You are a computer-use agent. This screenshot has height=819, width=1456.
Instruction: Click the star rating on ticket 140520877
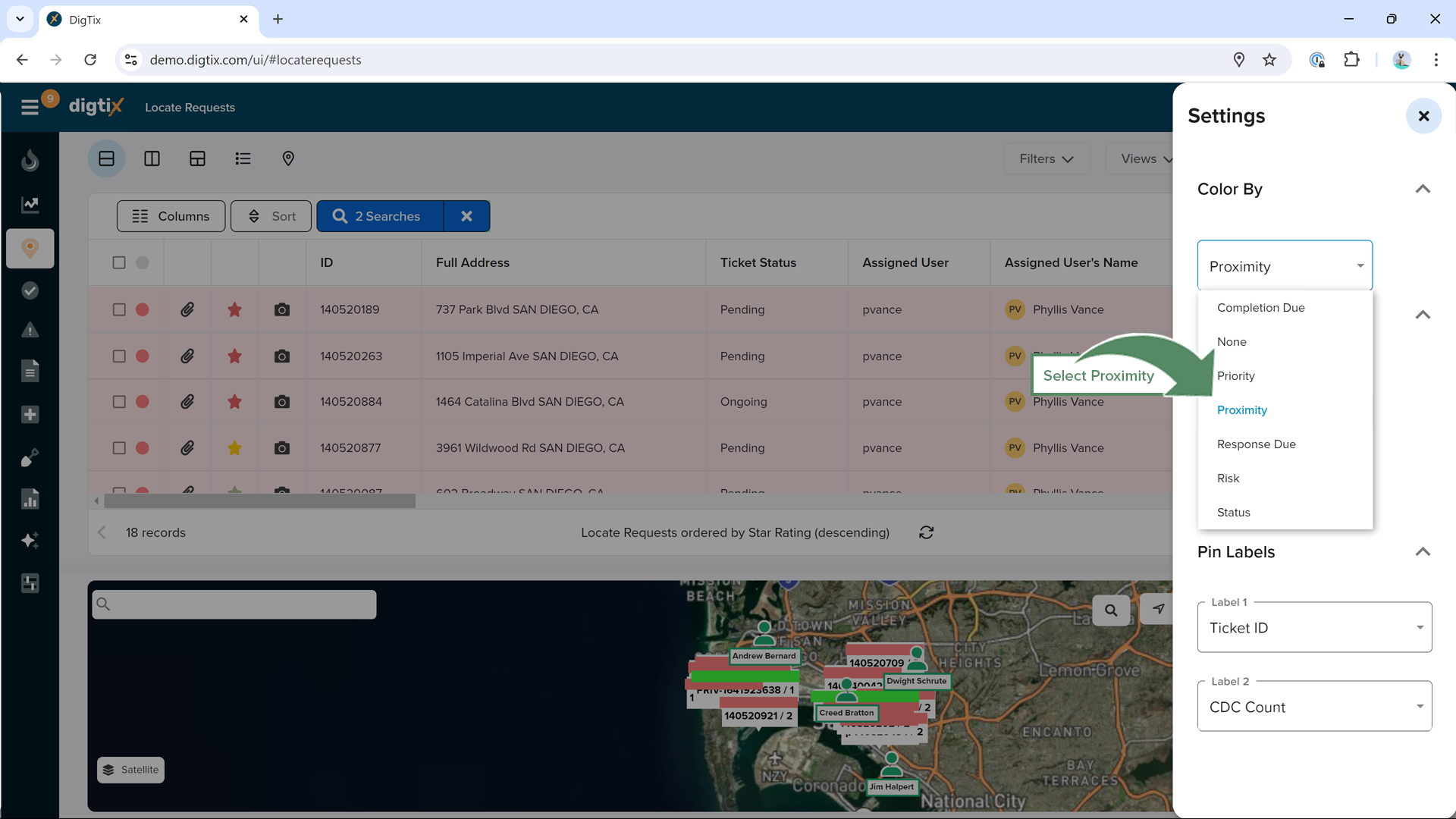[x=234, y=448]
